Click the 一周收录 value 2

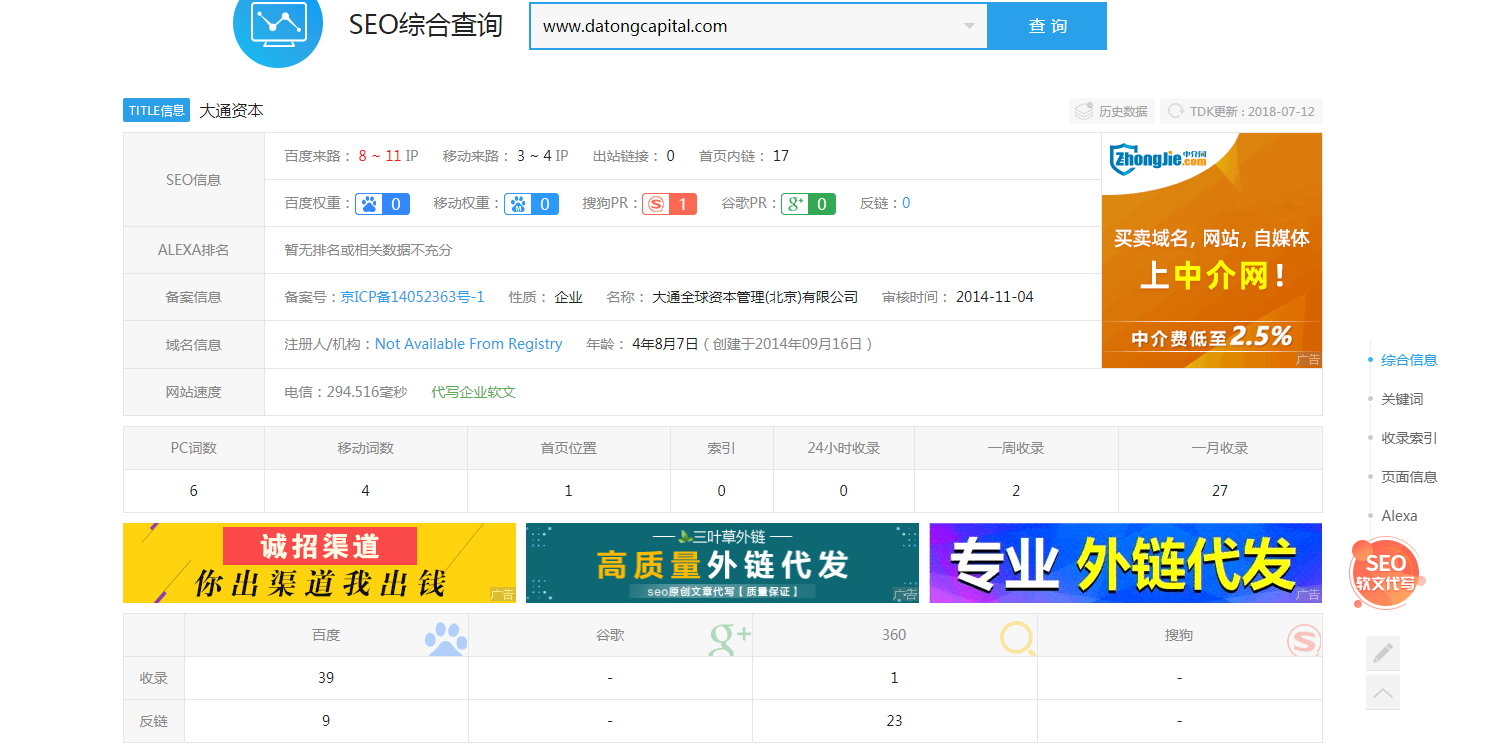click(1016, 491)
